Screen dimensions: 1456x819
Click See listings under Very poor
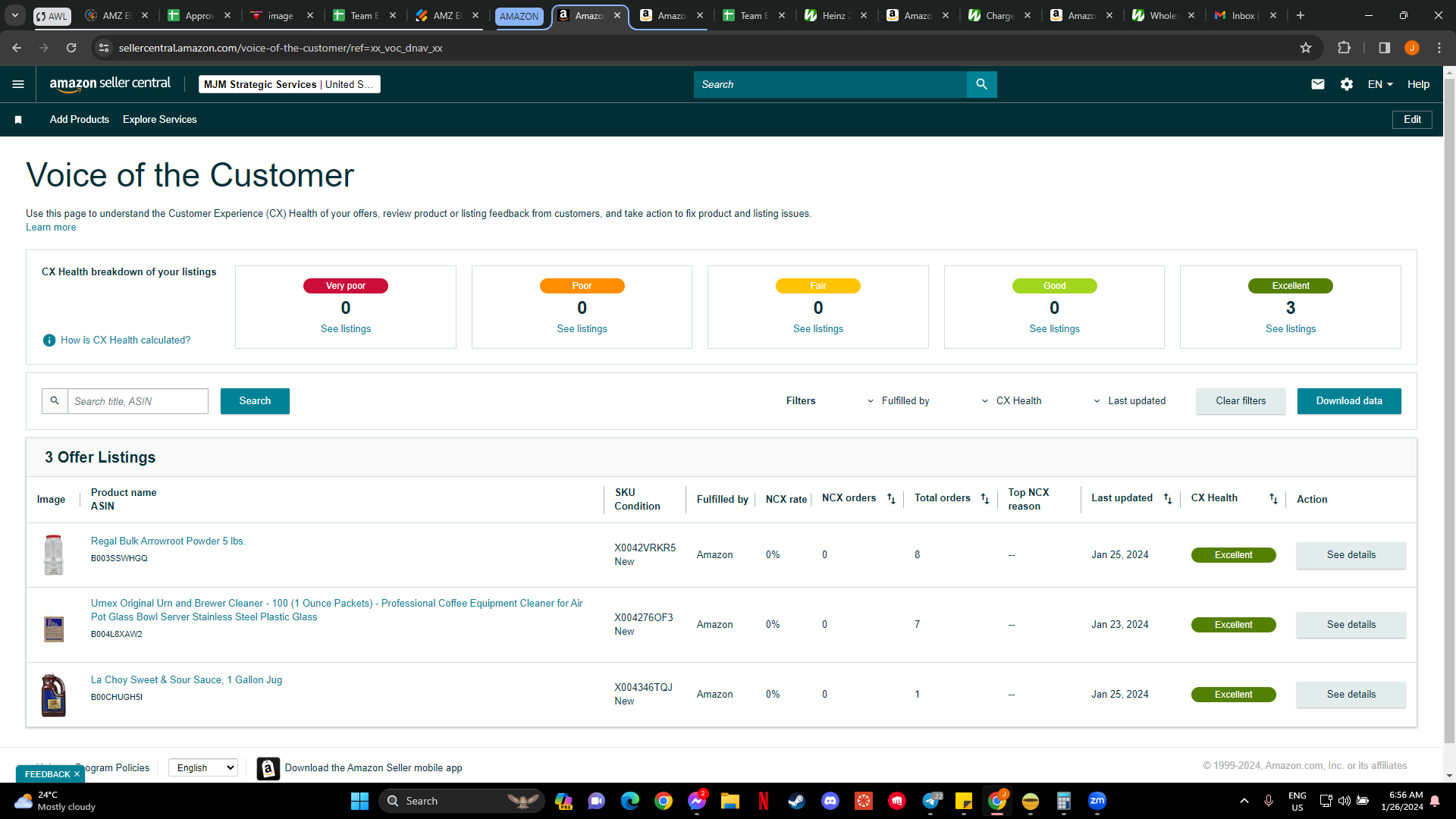click(346, 329)
